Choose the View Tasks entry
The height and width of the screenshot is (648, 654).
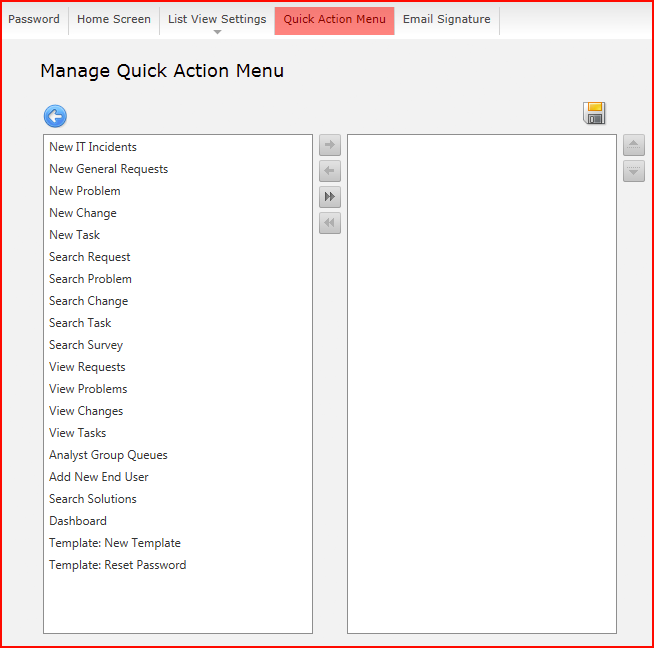178,433
